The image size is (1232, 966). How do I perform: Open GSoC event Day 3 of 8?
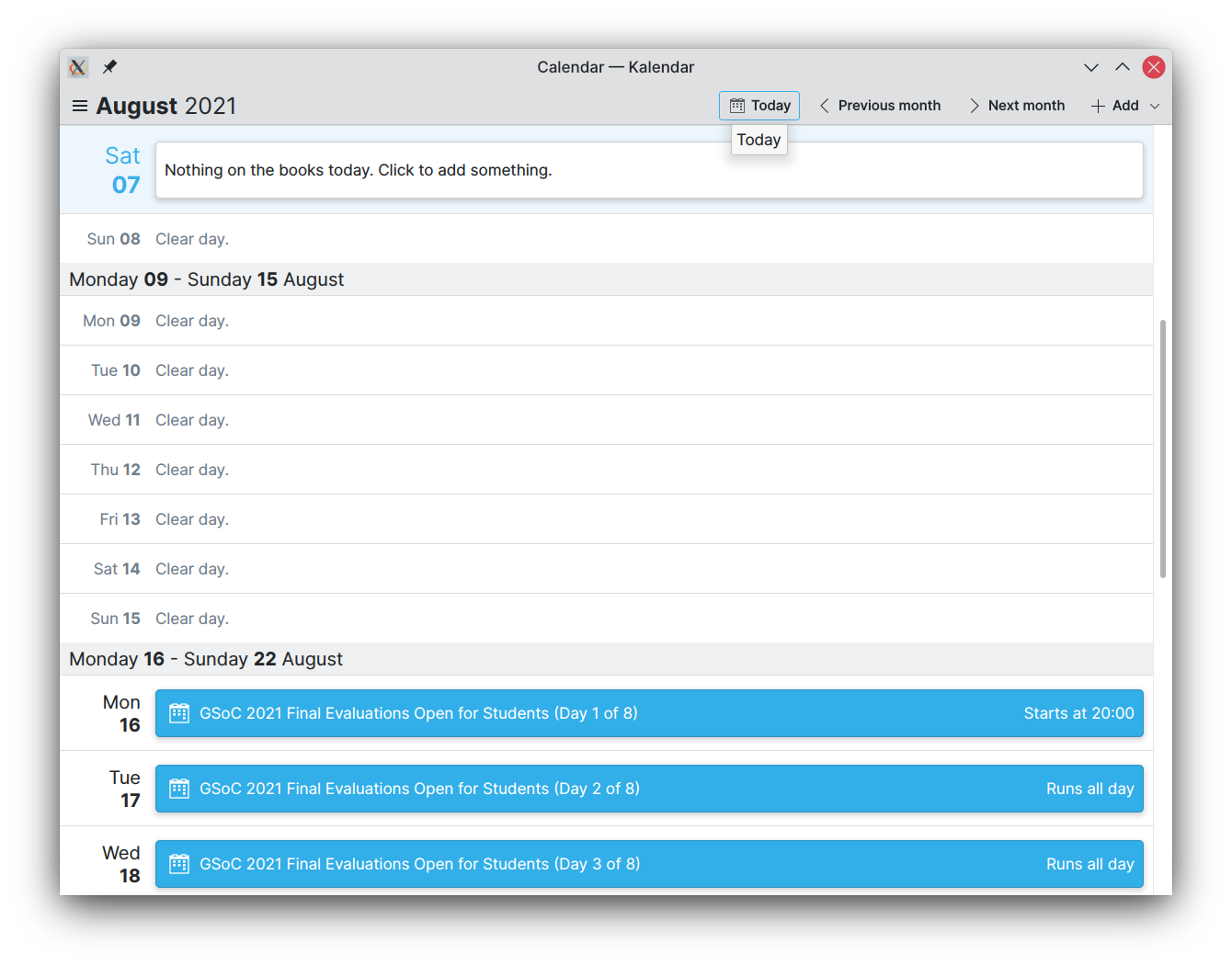point(649,864)
